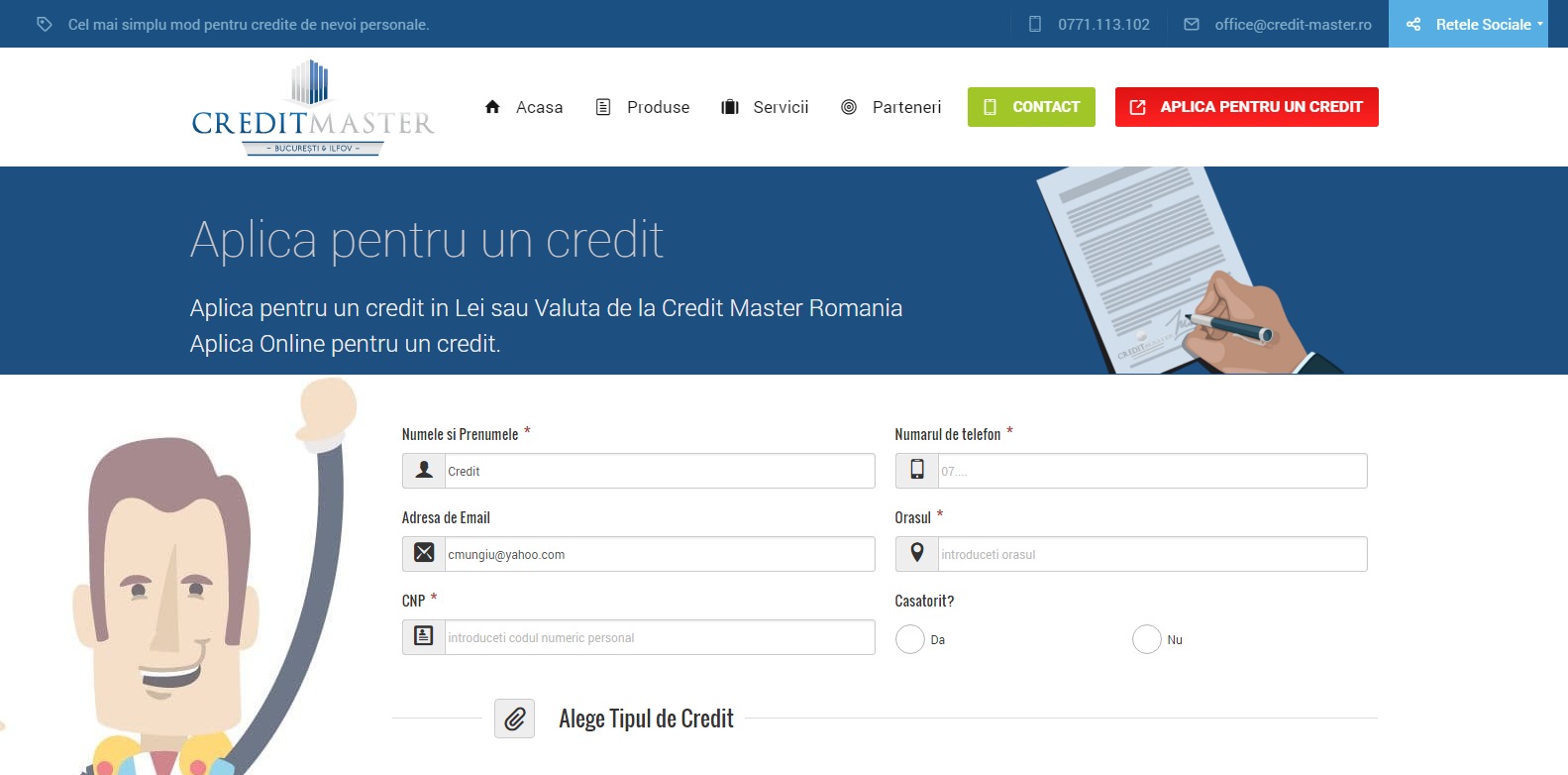Open the Servicii menu item
Viewport: 1568px width, 775px height.
[x=766, y=107]
